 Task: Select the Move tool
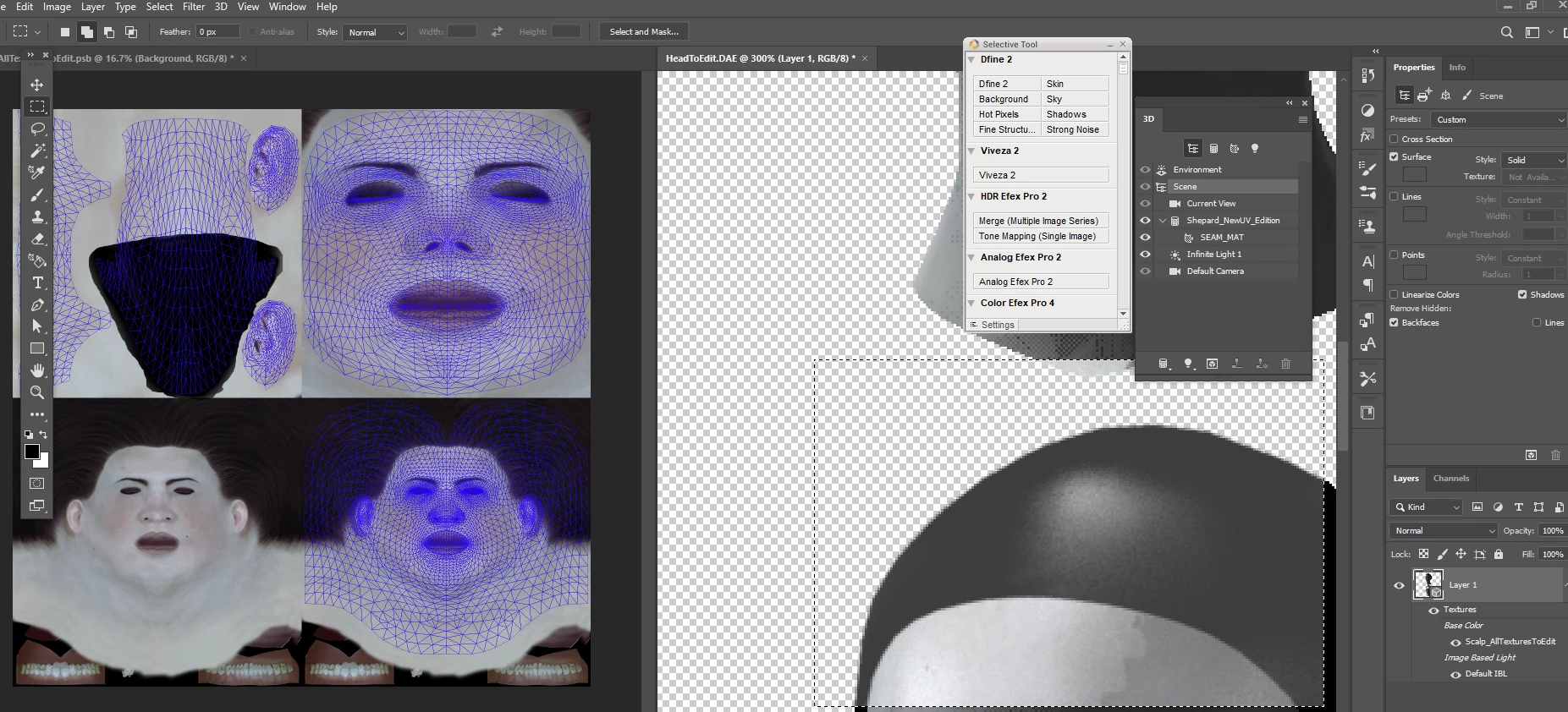point(37,85)
